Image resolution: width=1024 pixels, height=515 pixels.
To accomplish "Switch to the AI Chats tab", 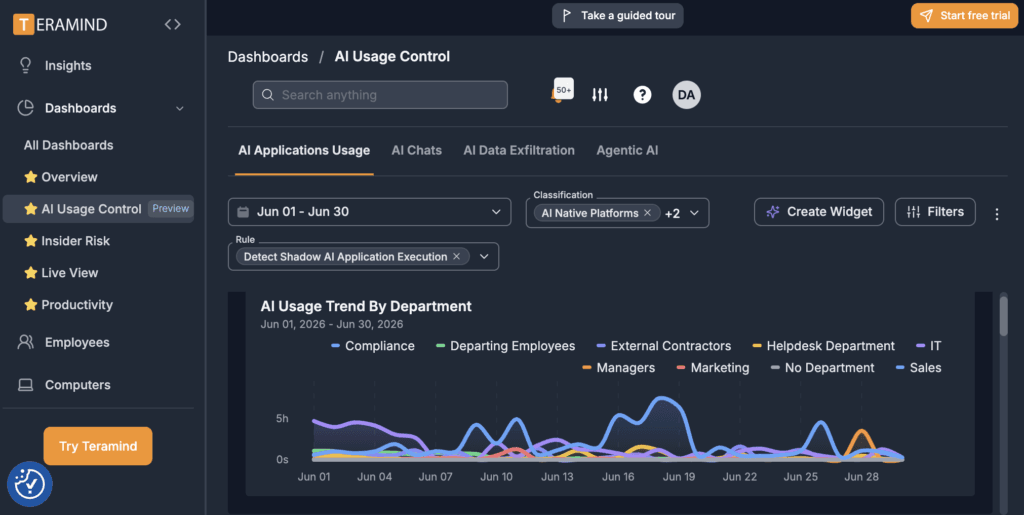I will tap(417, 150).
